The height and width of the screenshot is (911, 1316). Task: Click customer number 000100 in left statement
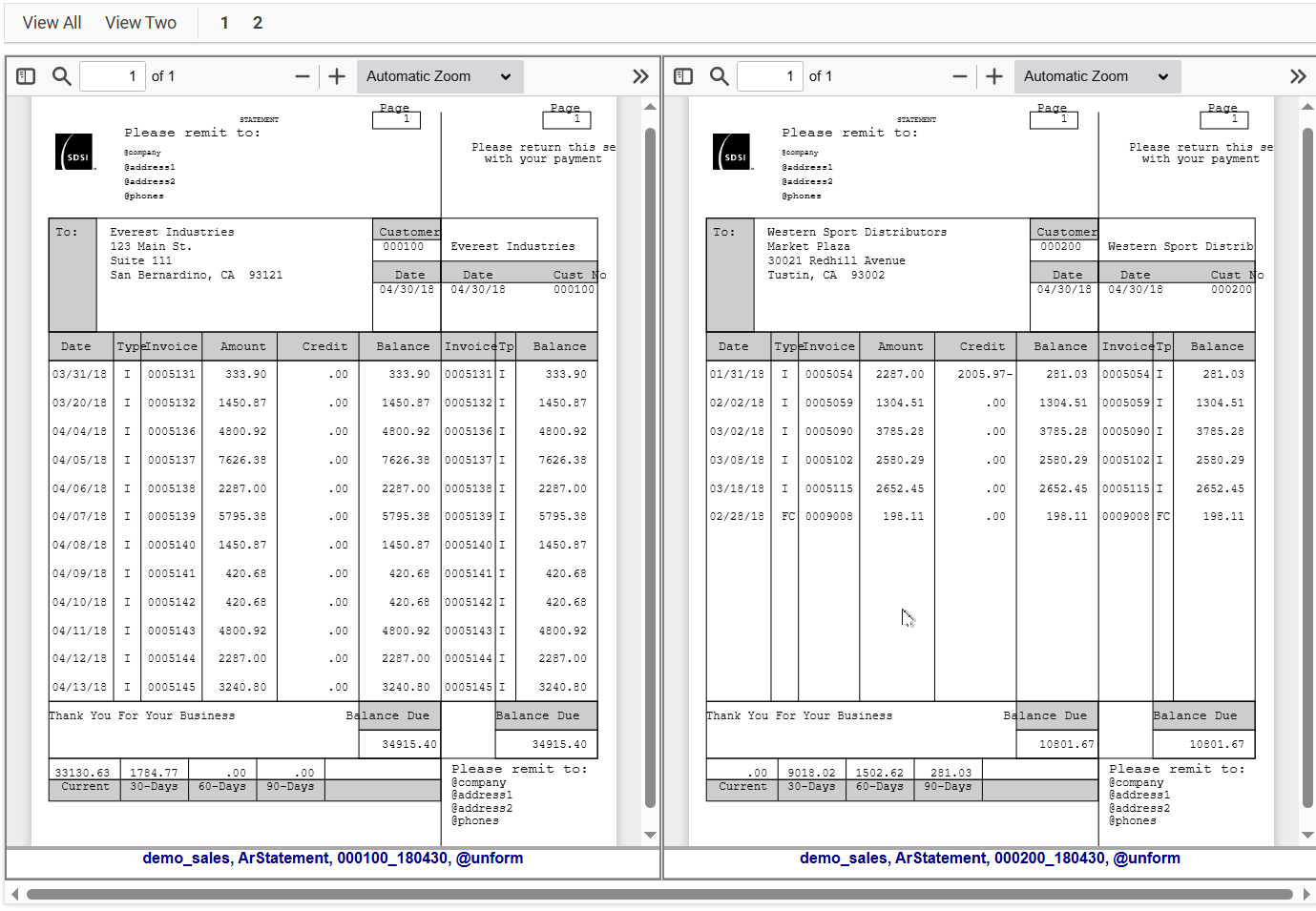(x=403, y=246)
